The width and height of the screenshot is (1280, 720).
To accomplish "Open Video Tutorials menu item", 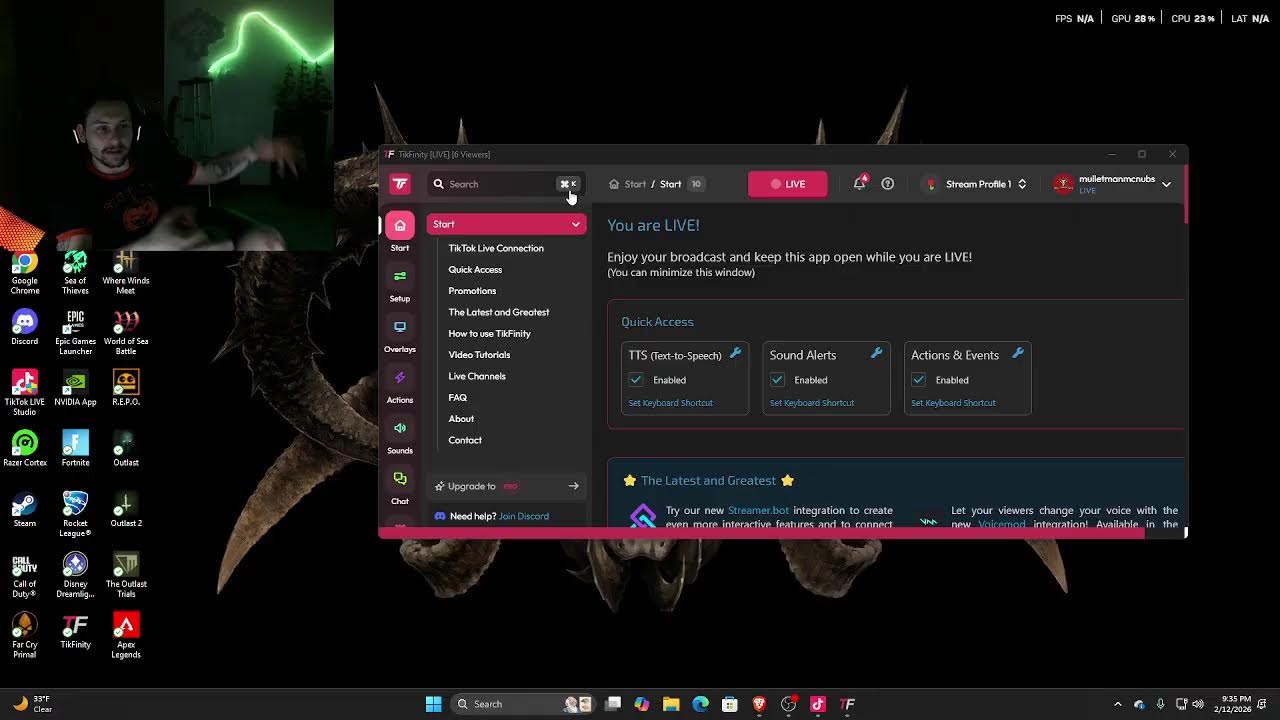I will pos(479,355).
